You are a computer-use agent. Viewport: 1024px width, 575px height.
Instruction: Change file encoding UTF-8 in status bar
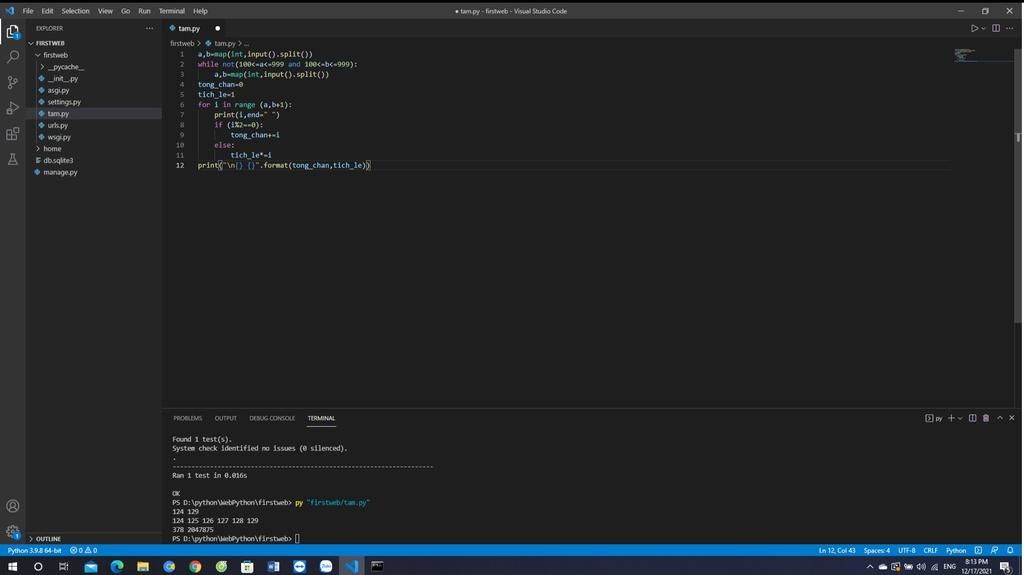(906, 550)
